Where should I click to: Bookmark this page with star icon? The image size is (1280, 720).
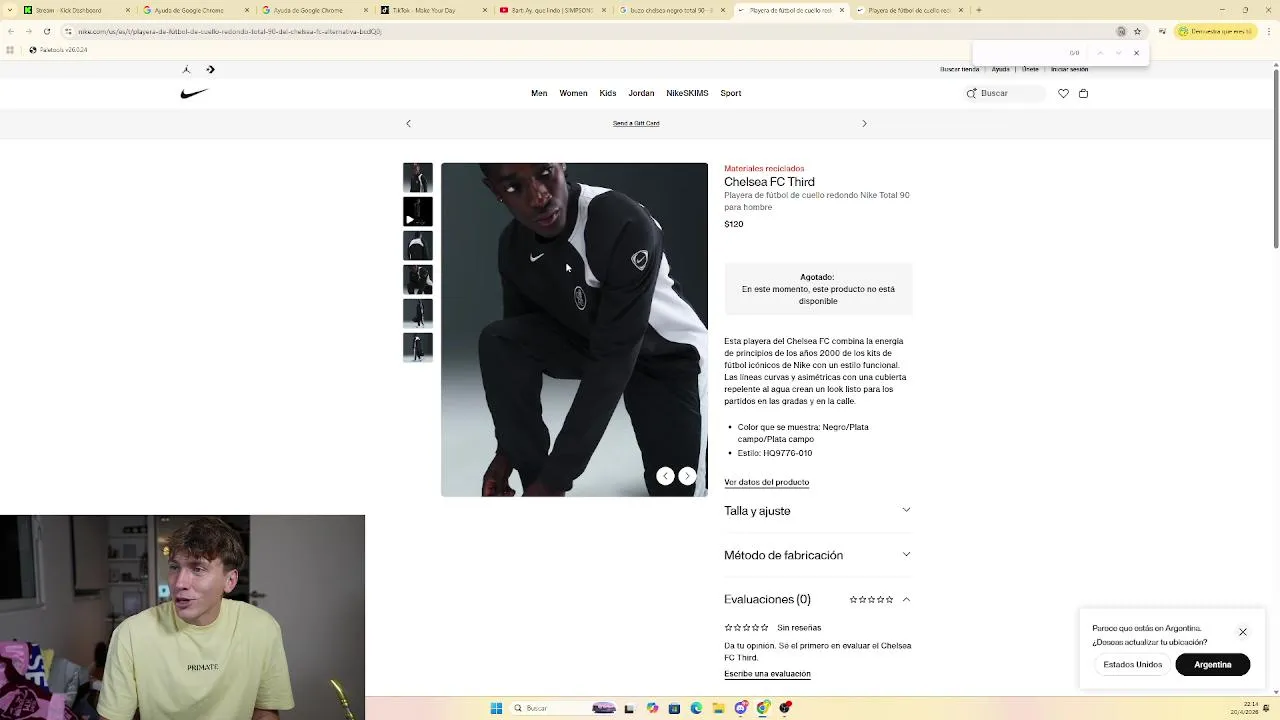[x=1137, y=31]
